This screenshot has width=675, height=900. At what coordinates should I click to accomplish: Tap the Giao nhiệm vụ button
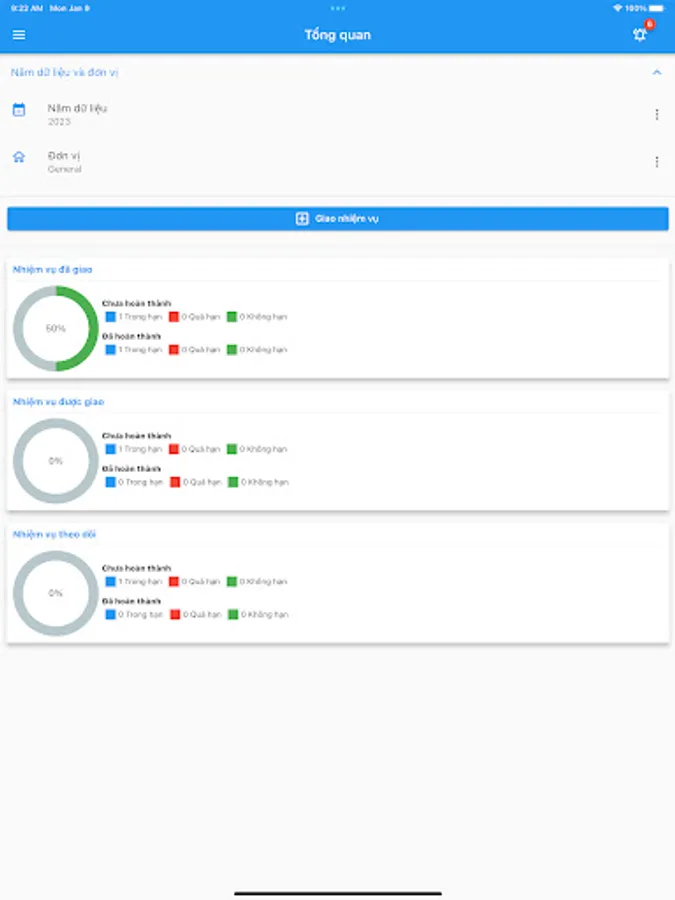[338, 219]
